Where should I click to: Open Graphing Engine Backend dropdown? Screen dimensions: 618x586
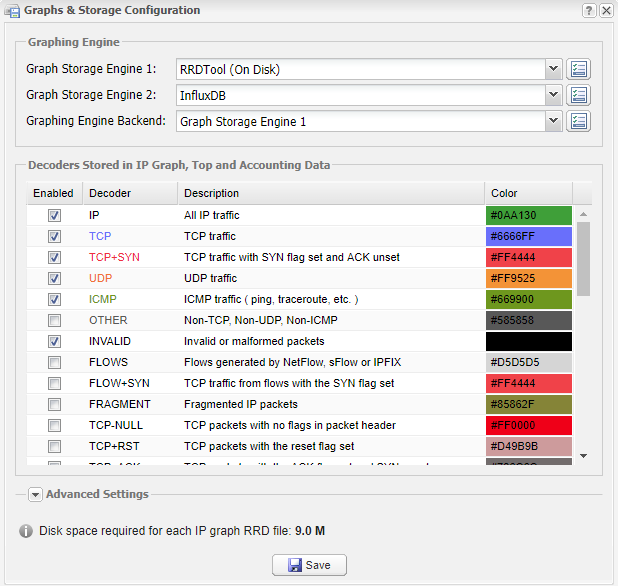click(553, 121)
